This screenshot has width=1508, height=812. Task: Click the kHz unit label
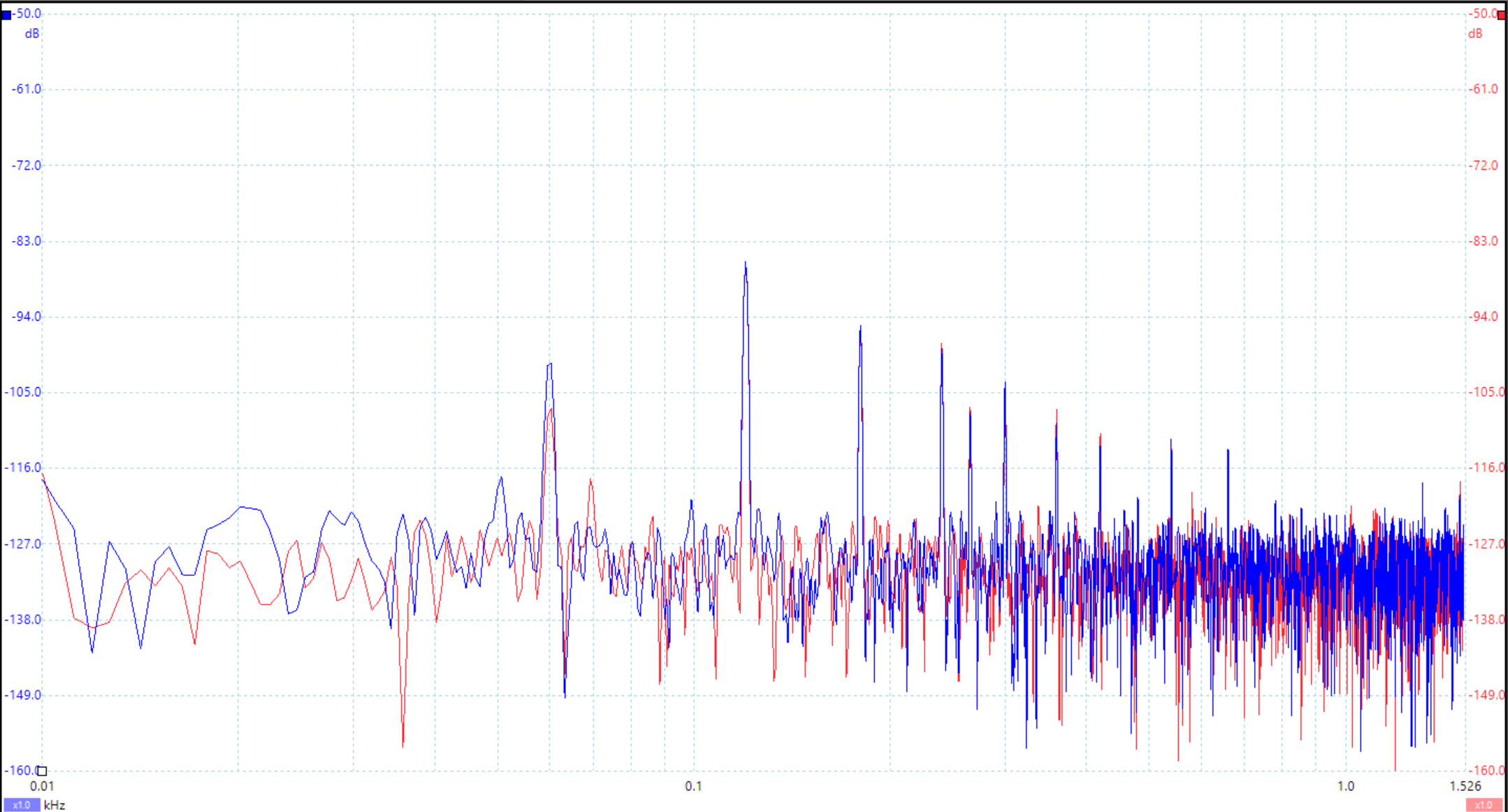(55, 805)
